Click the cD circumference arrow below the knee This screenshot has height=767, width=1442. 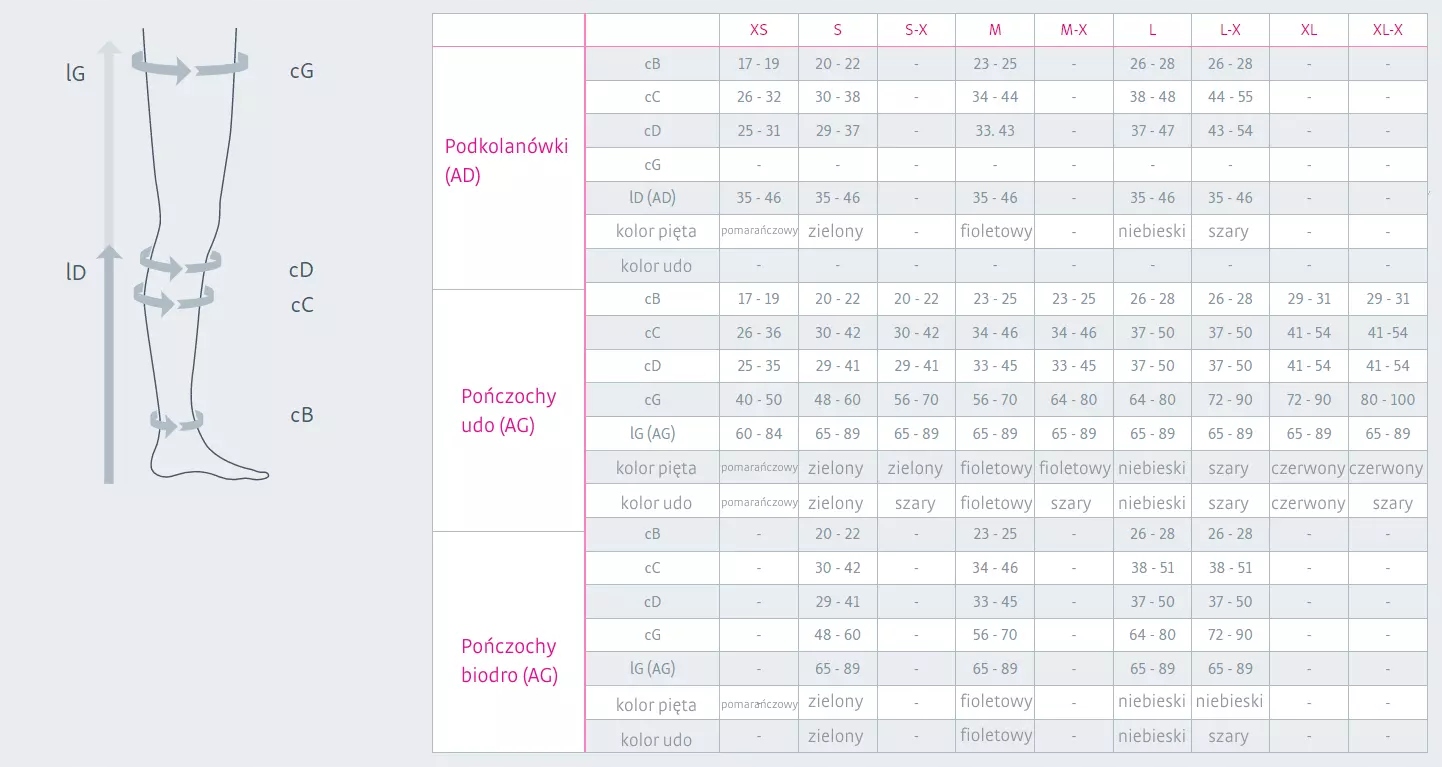180,265
